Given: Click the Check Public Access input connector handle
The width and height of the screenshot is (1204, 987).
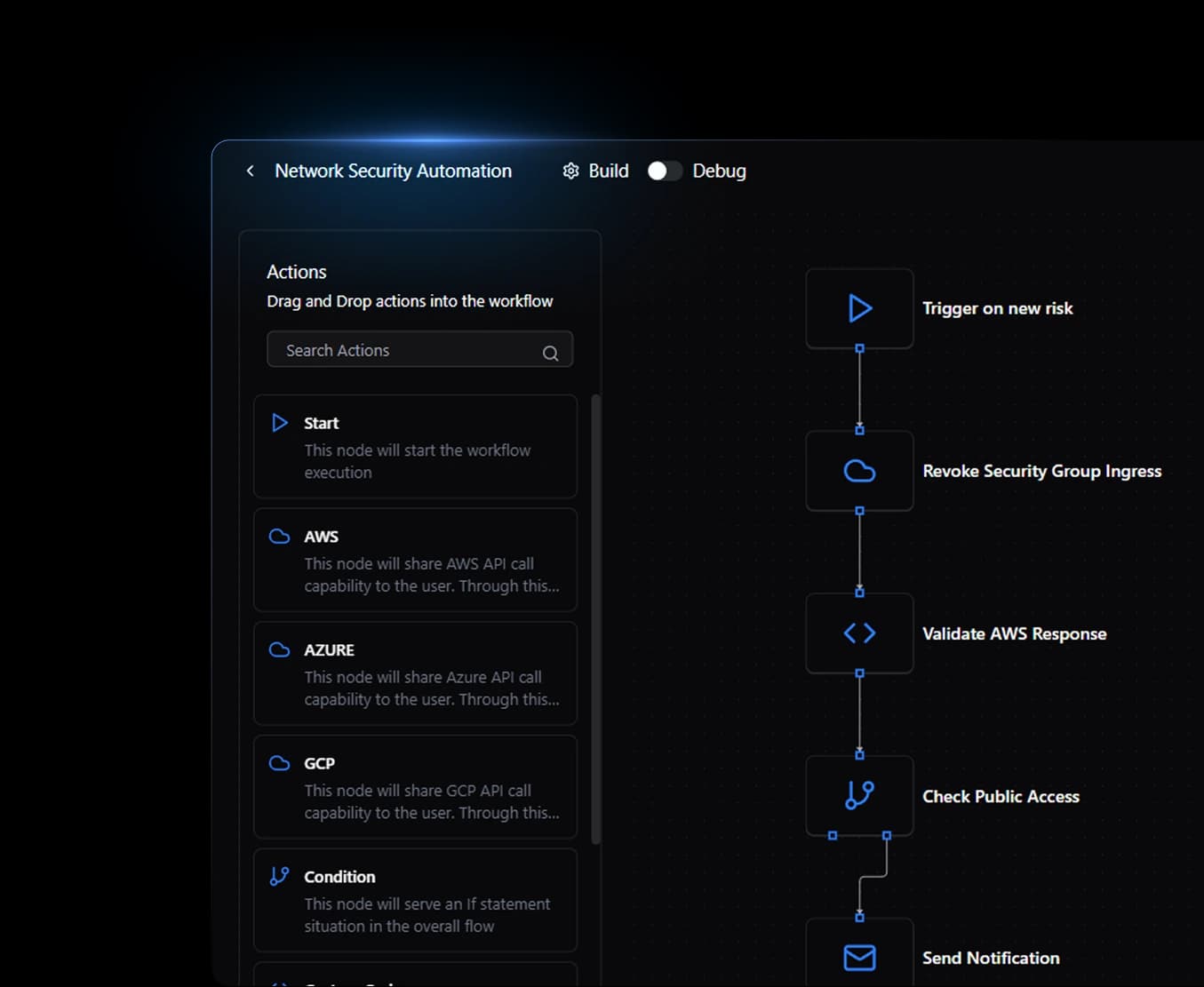Looking at the screenshot, I should coord(859,754).
